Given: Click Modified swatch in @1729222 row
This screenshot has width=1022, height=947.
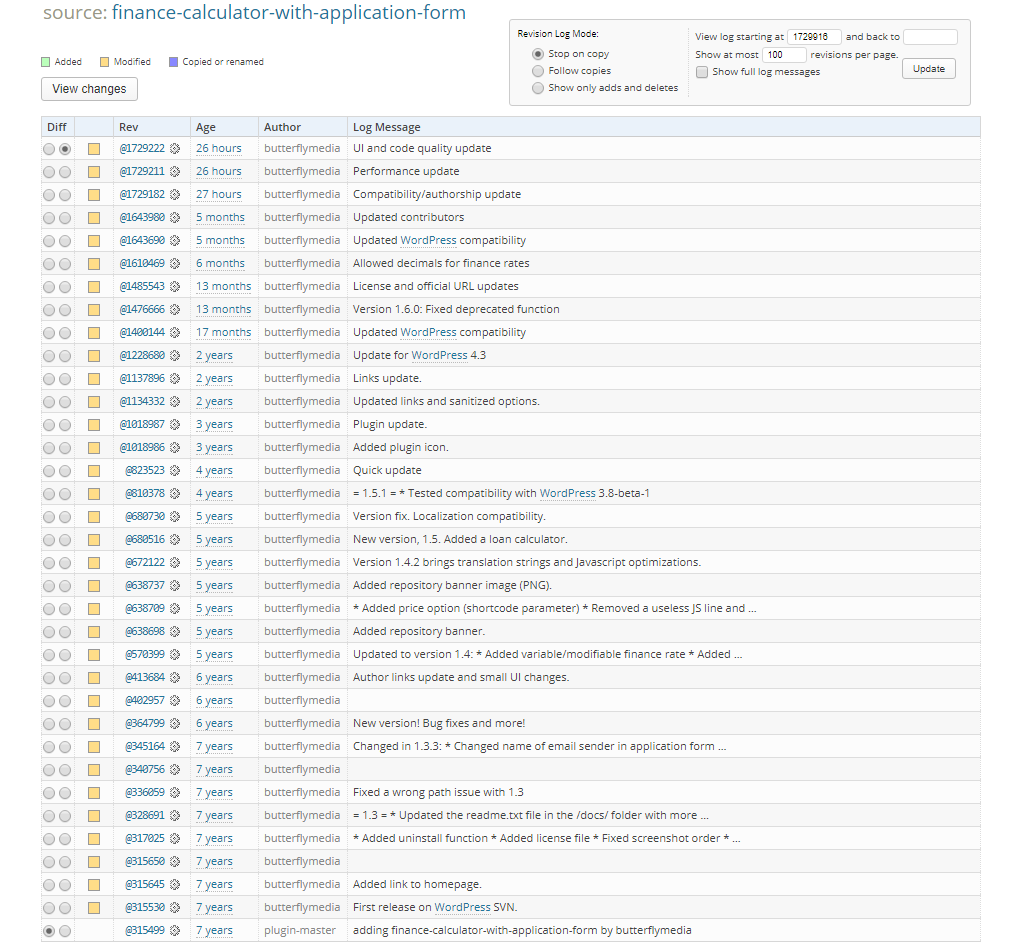Looking at the screenshot, I should (x=94, y=149).
